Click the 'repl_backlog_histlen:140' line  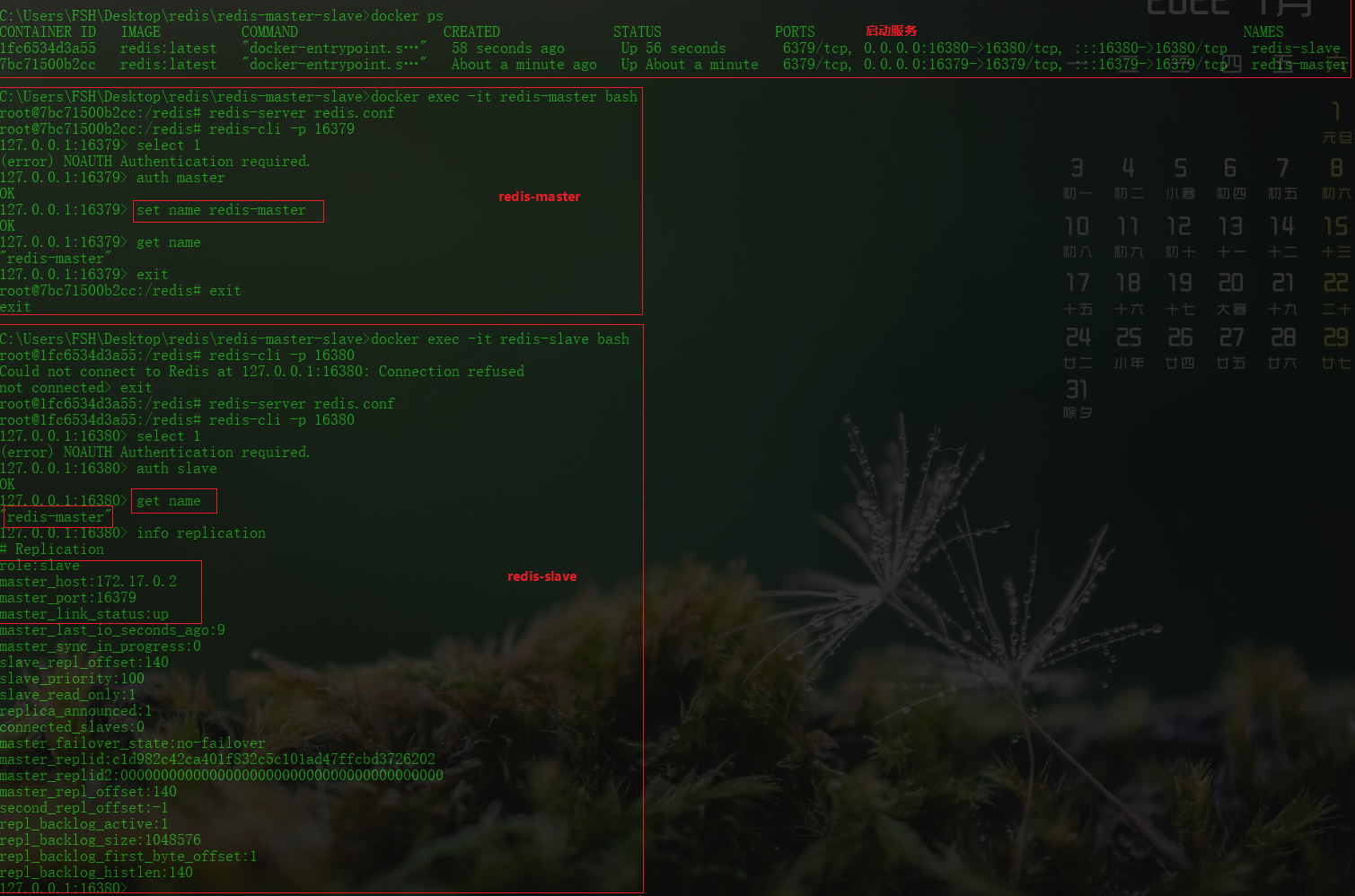(x=97, y=872)
